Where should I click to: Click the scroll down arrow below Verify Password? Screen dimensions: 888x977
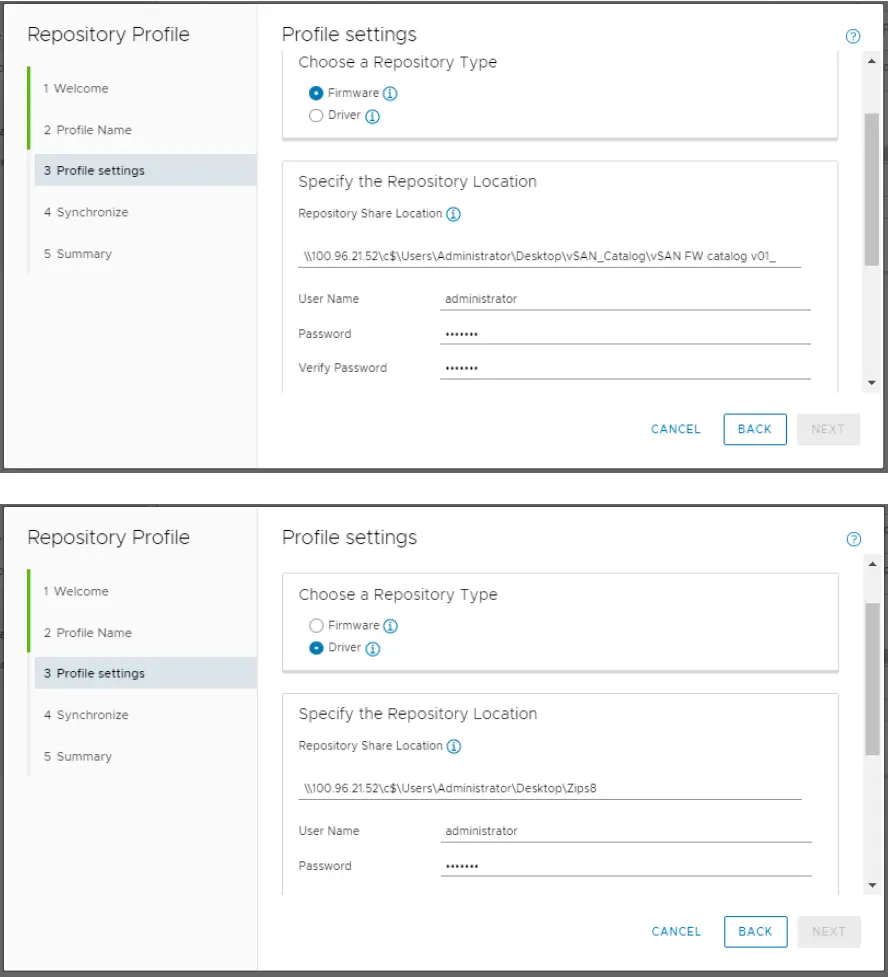coord(871,382)
